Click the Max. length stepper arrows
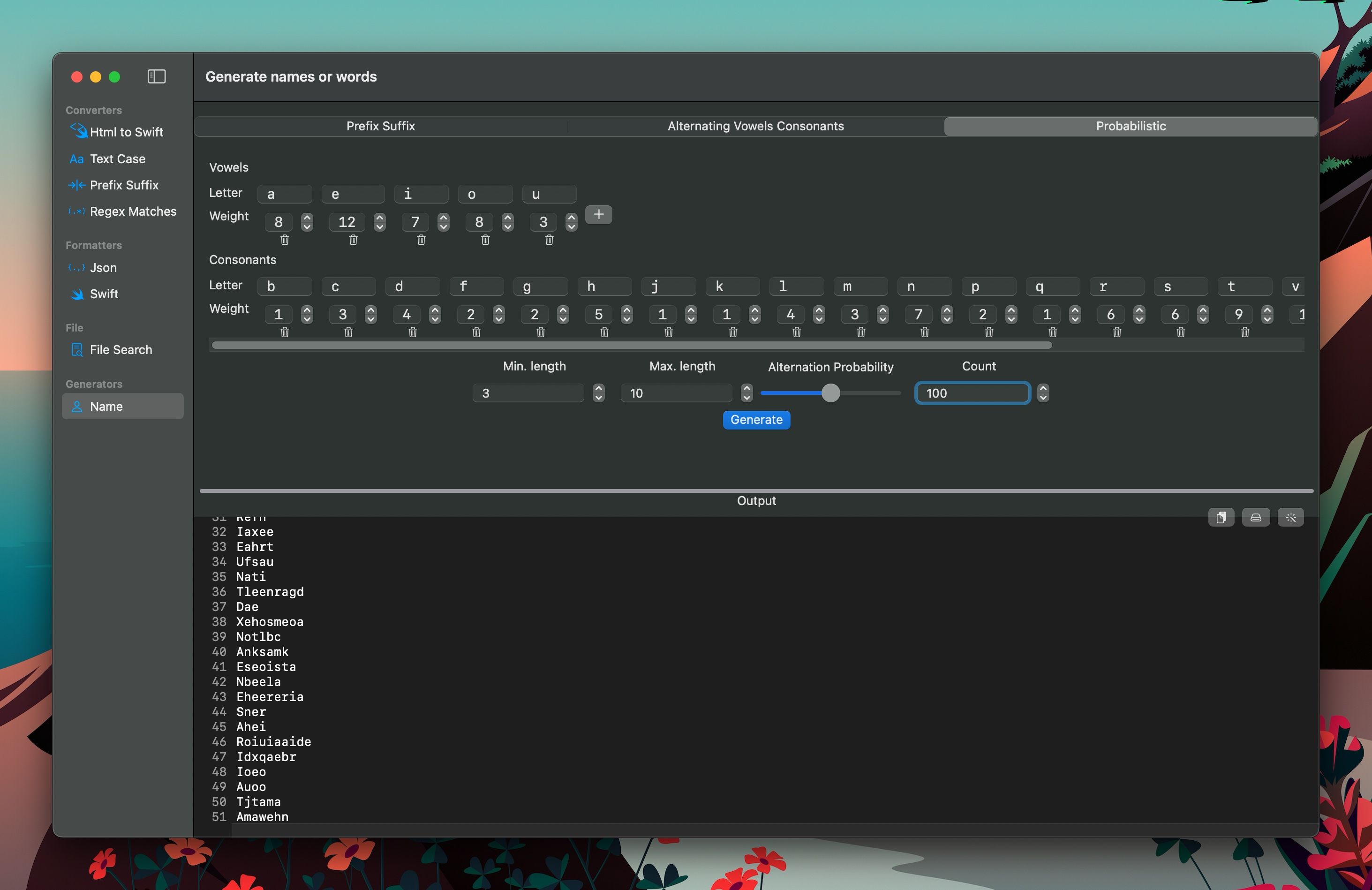1372x890 pixels. click(746, 393)
